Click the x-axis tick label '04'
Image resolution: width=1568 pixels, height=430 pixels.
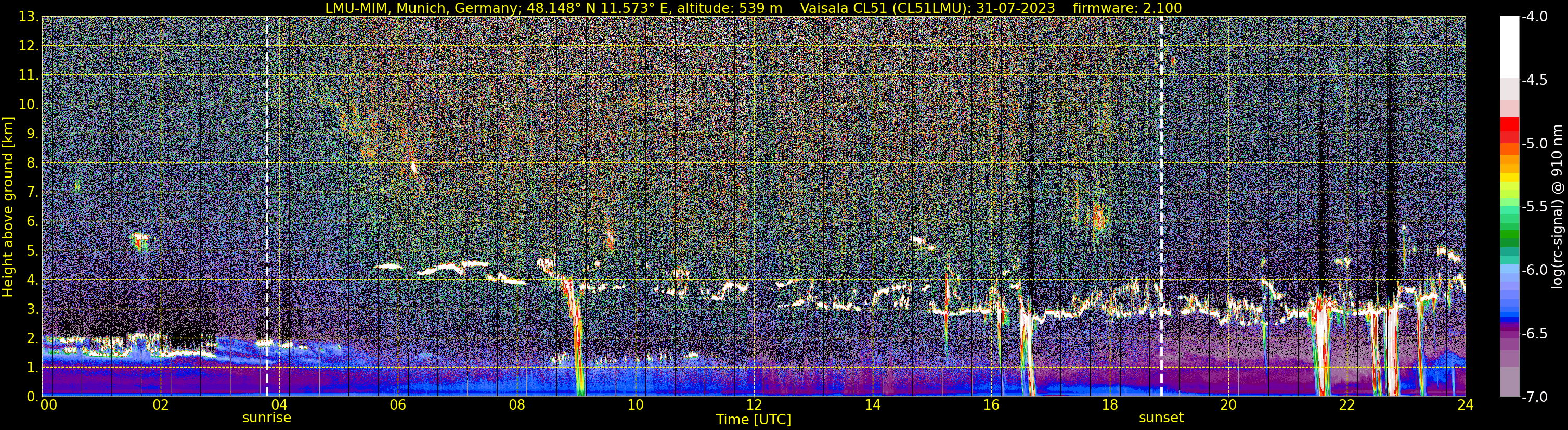[279, 405]
